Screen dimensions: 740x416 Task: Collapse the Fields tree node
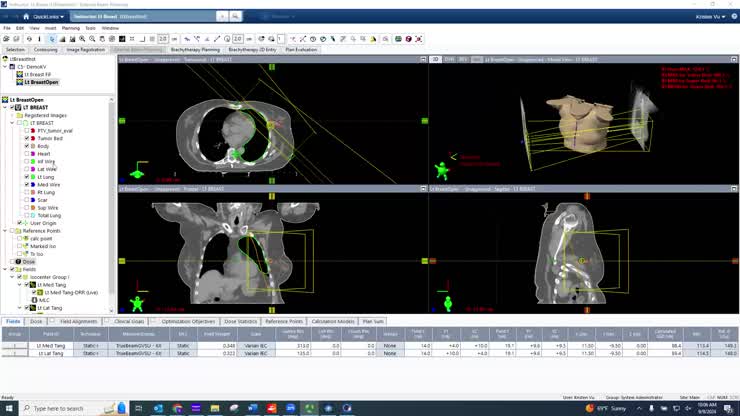coord(5,269)
